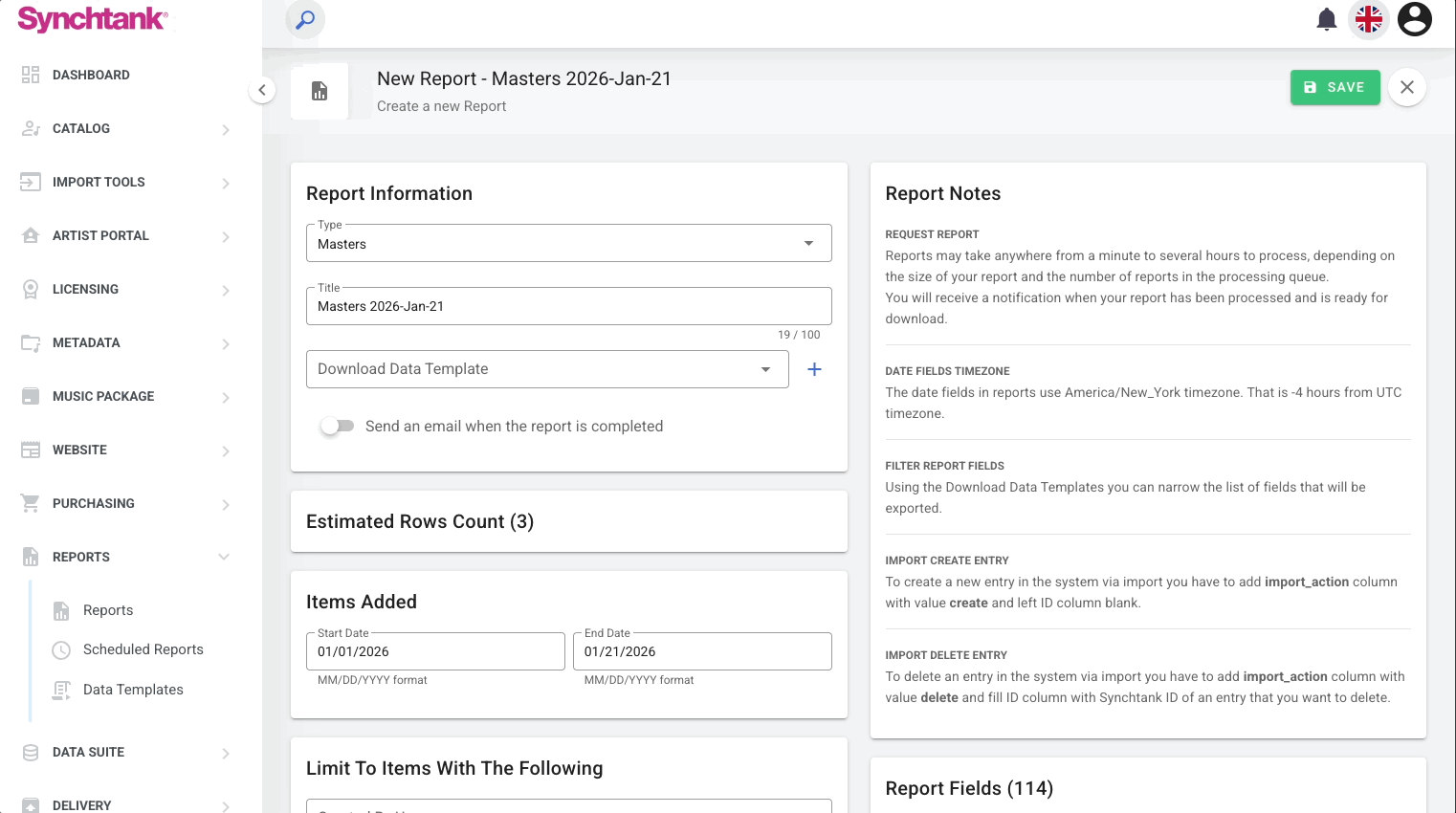The image size is (1456, 813).
Task: Close the new report form
Action: pos(1407,87)
